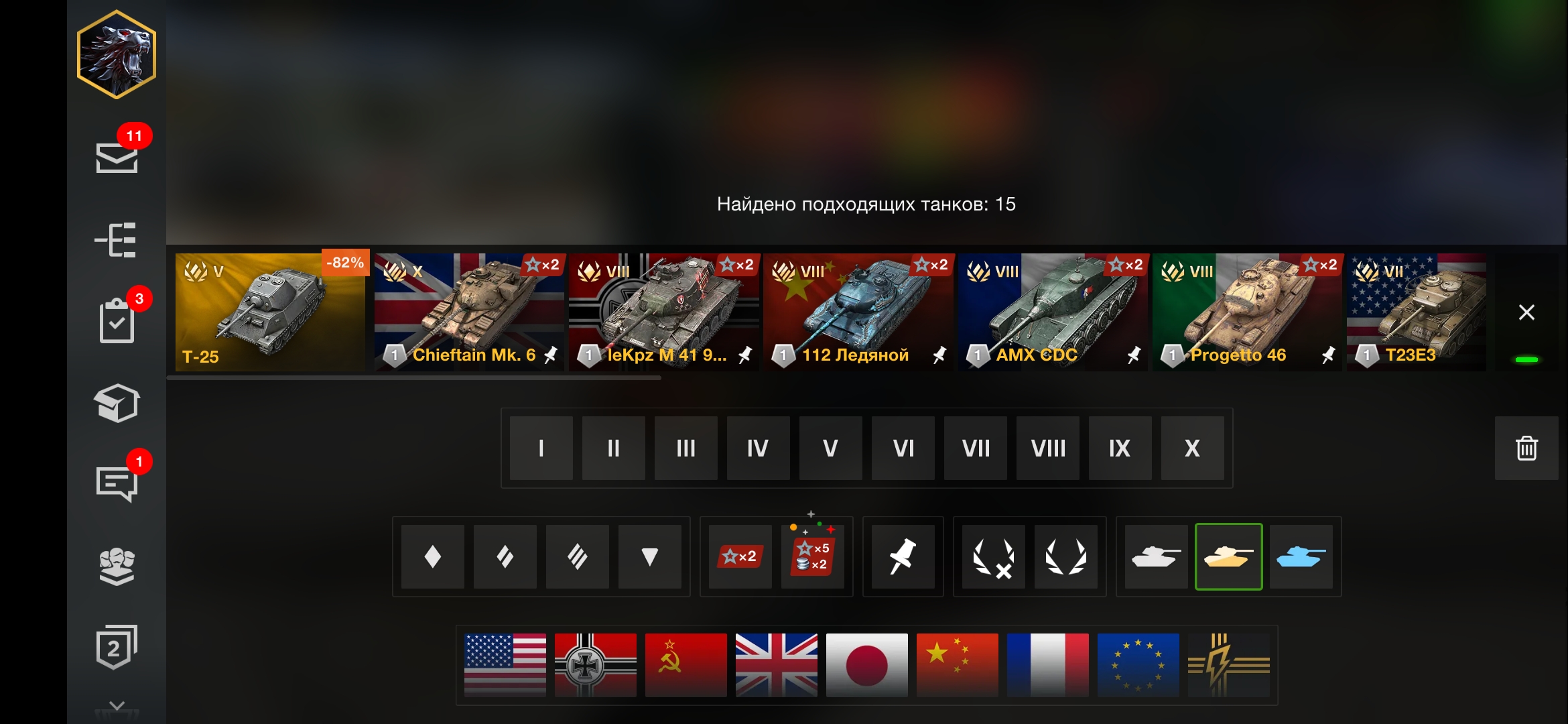Select the Progetto 46 tank card
This screenshot has height=724, width=1568.
click(x=1247, y=312)
